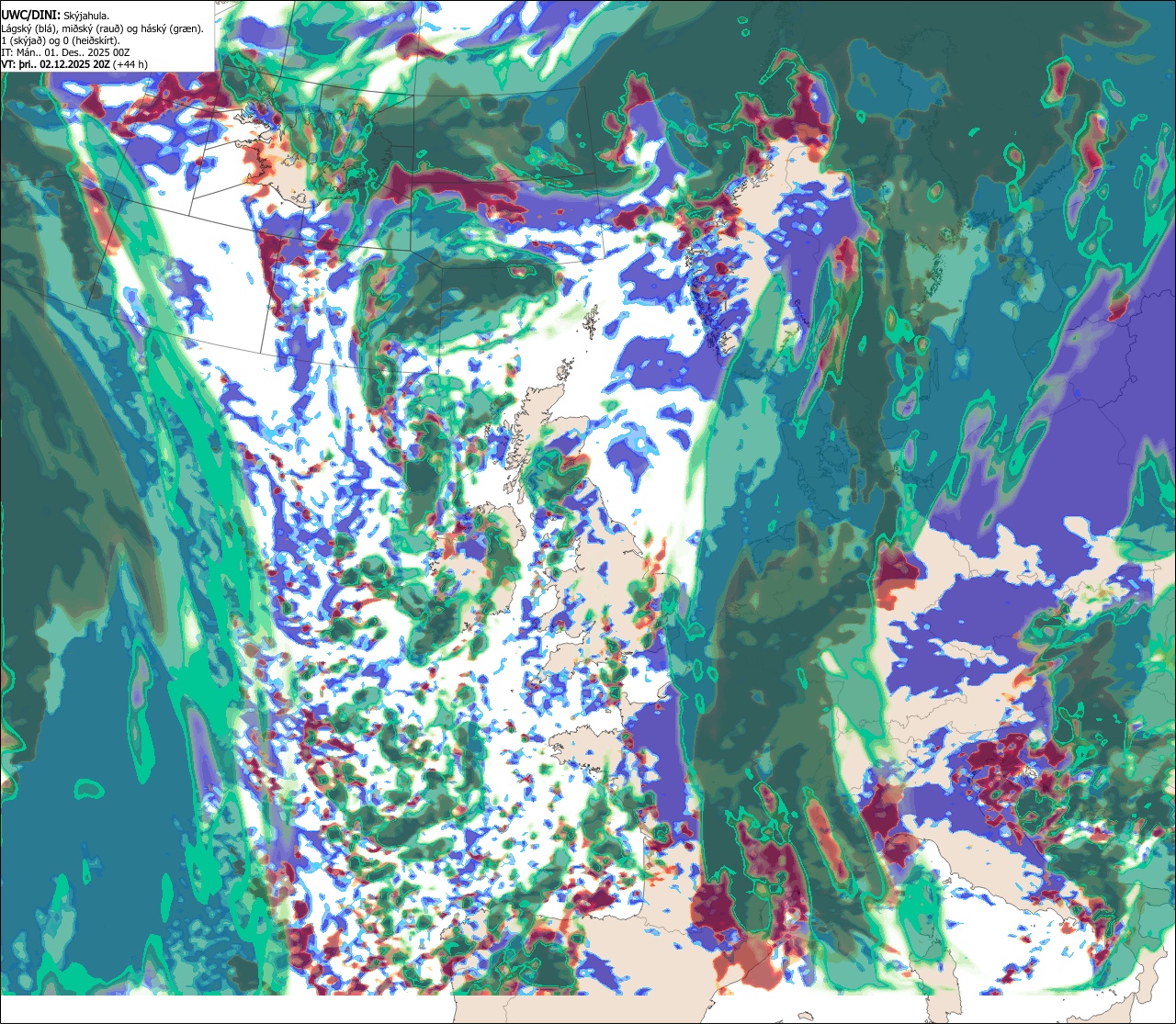Select the 'Lágský (blá), miðský (rauð)' legend line

(x=102, y=28)
